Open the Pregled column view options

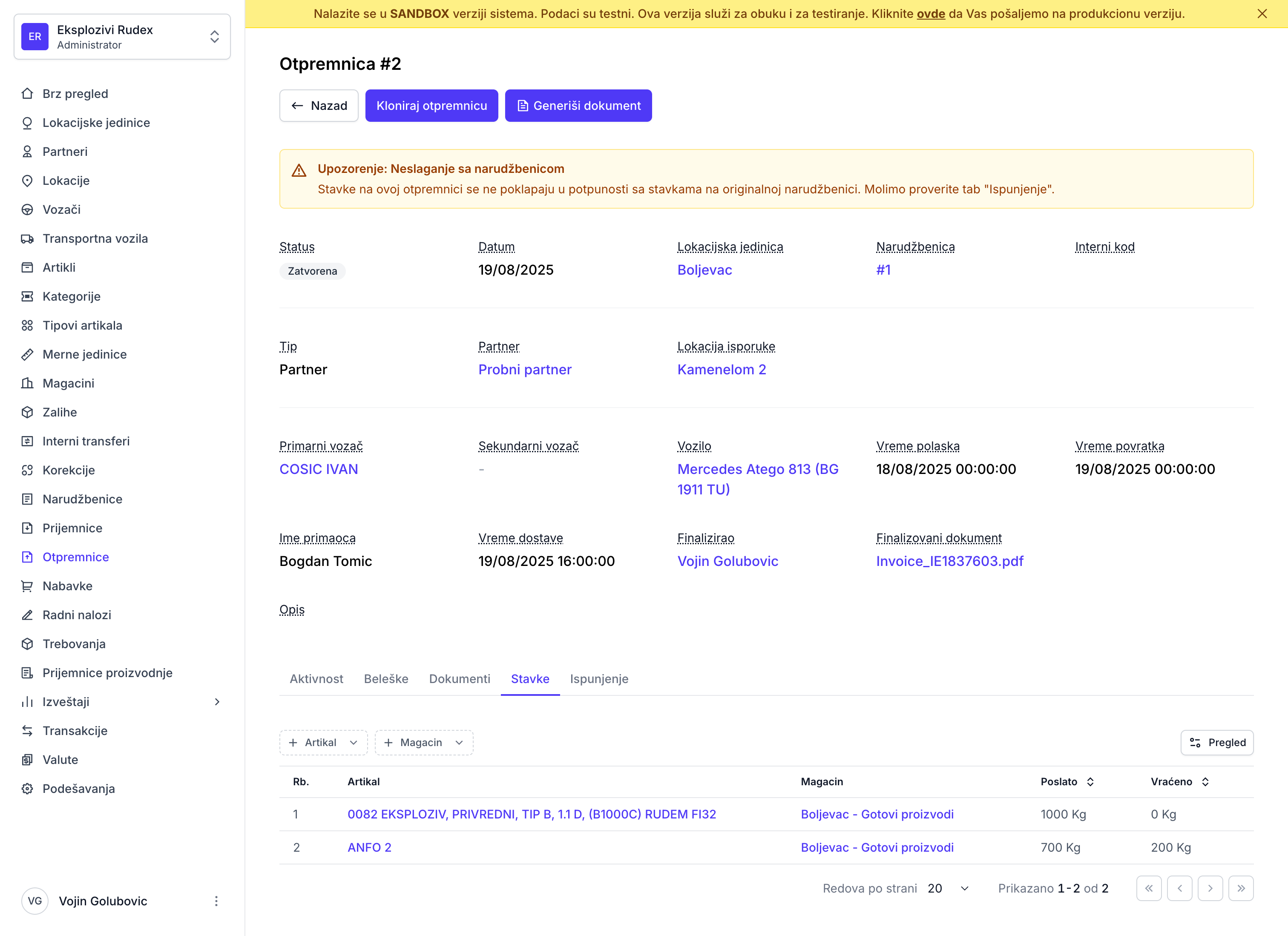(x=1216, y=742)
